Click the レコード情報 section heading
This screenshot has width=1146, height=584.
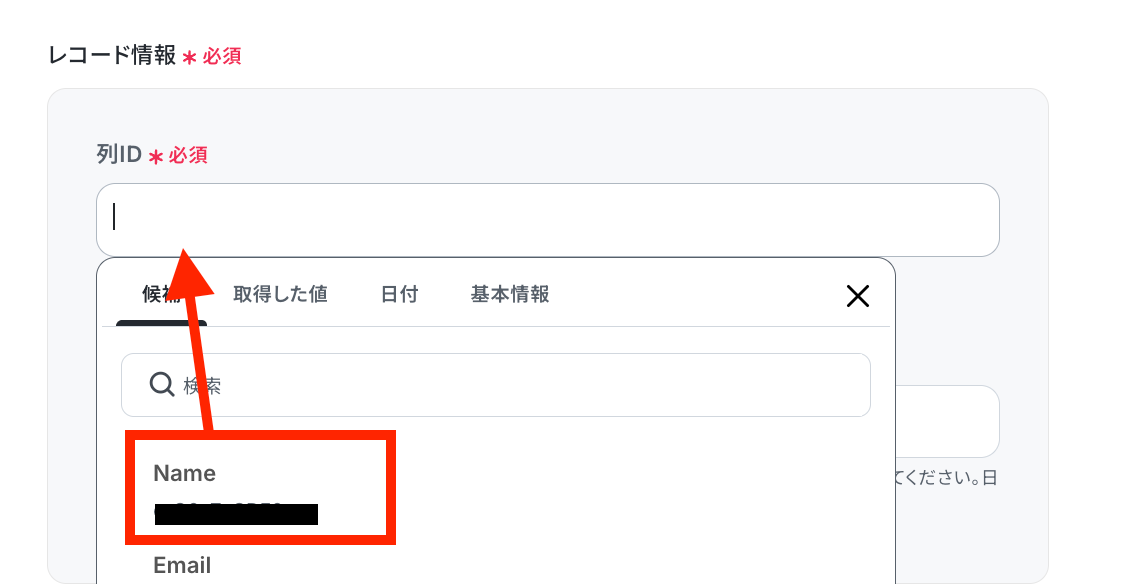[x=112, y=56]
